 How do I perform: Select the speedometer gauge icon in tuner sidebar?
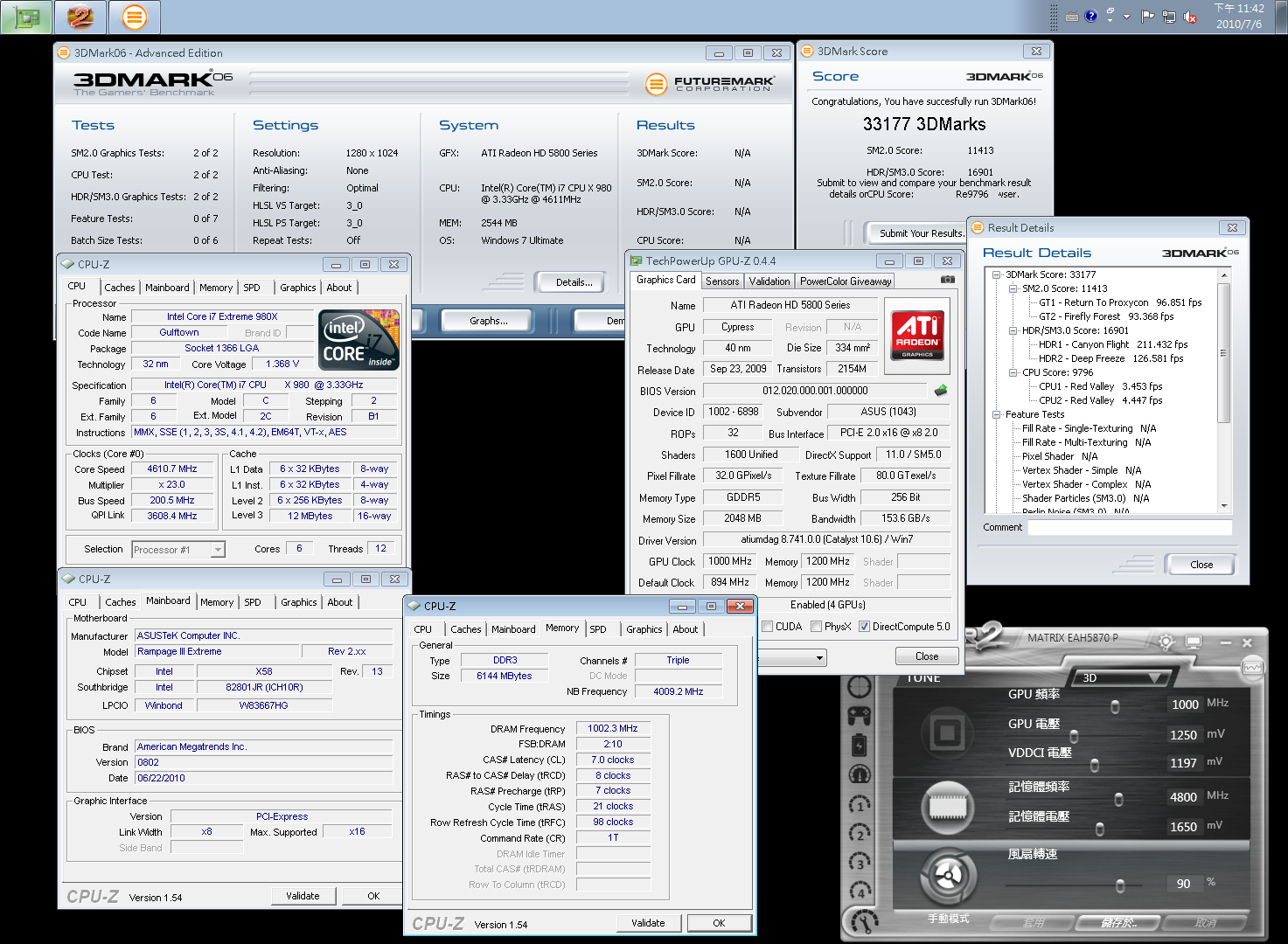click(860, 774)
